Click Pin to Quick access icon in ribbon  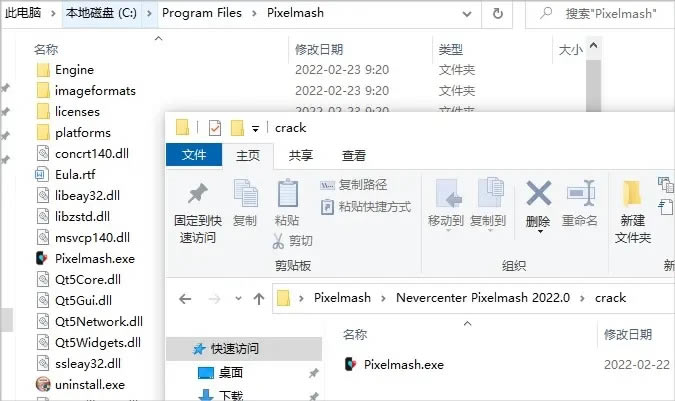click(x=198, y=193)
